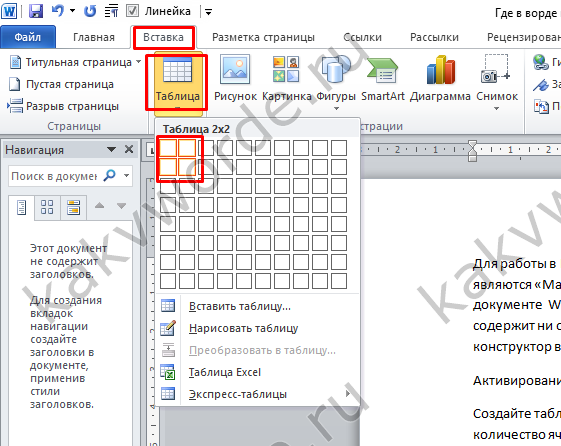Switch to the Главная tab
561x446 pixels.
pyautogui.click(x=94, y=37)
